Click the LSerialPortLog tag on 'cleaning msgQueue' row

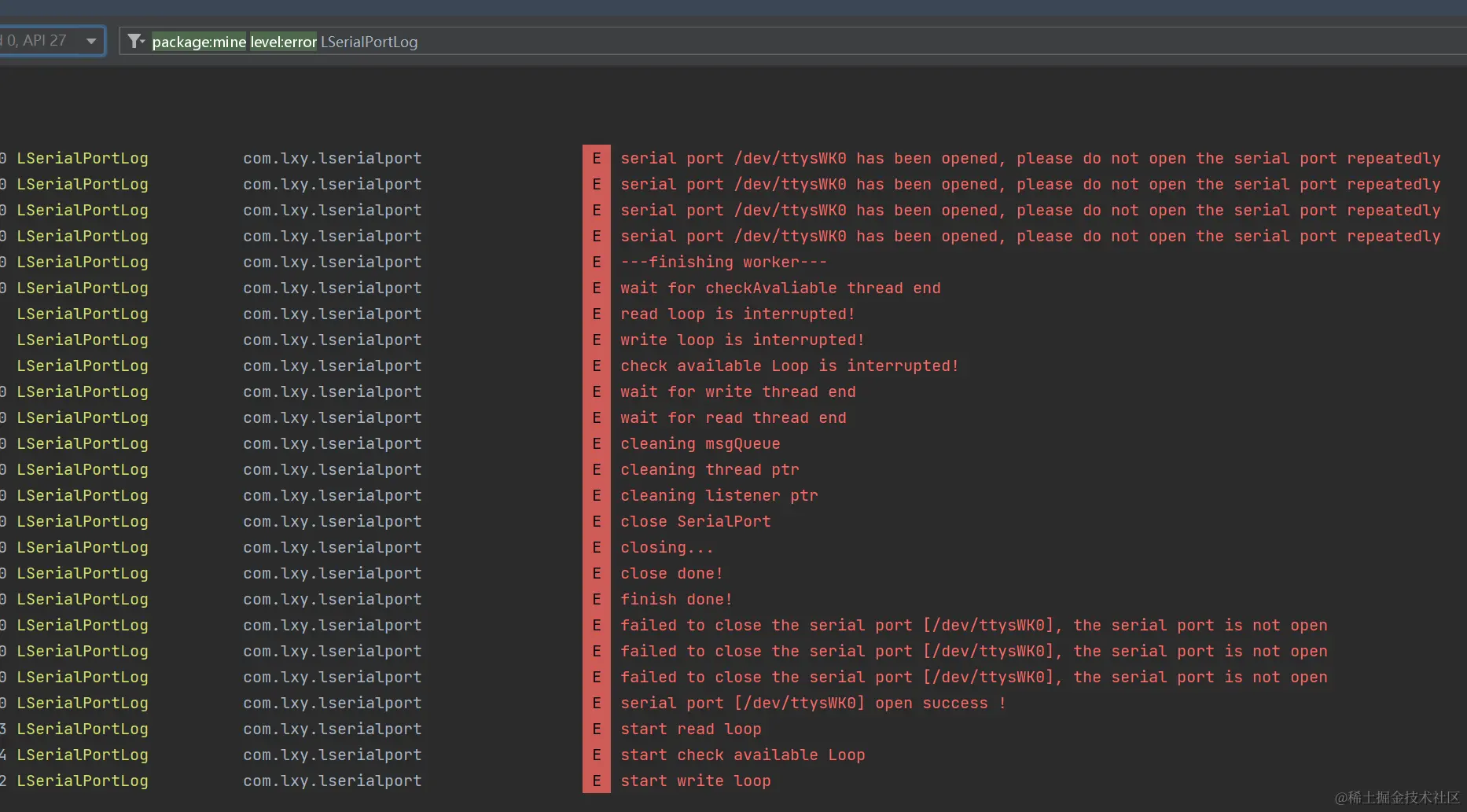[83, 443]
